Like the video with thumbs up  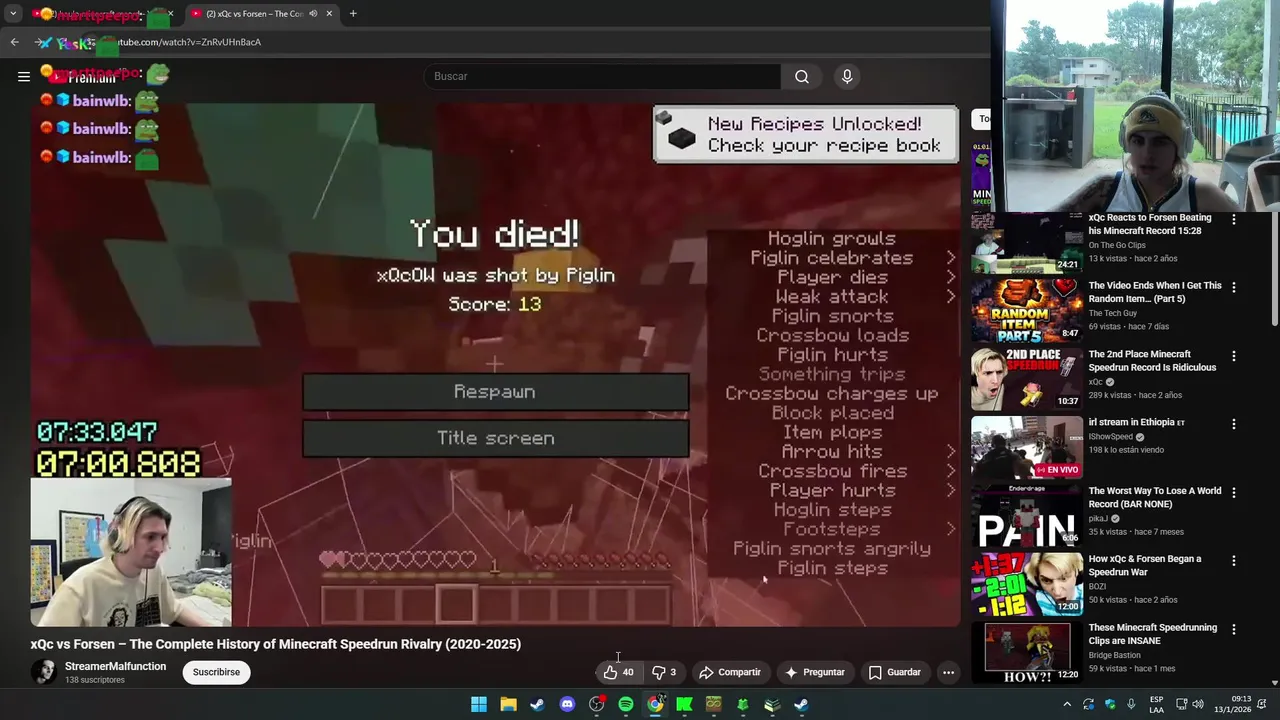pyautogui.click(x=619, y=672)
